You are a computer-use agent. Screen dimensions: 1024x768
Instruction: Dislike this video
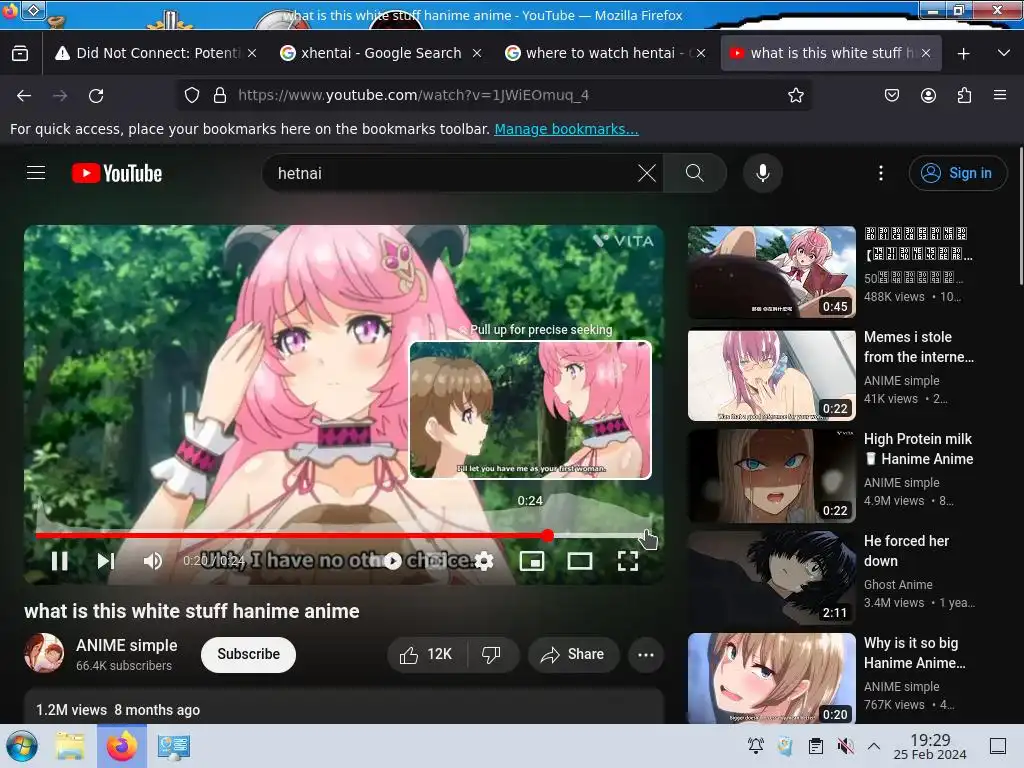point(492,654)
